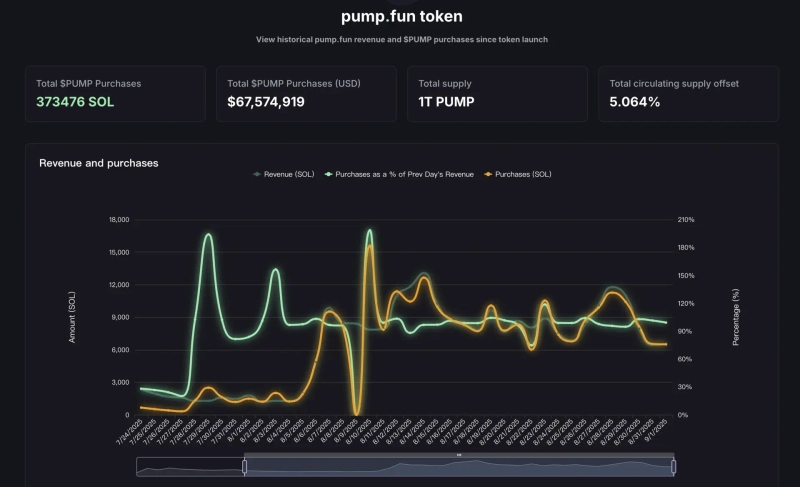Click the right handle of range slider
The height and width of the screenshot is (487, 800).
(673, 466)
